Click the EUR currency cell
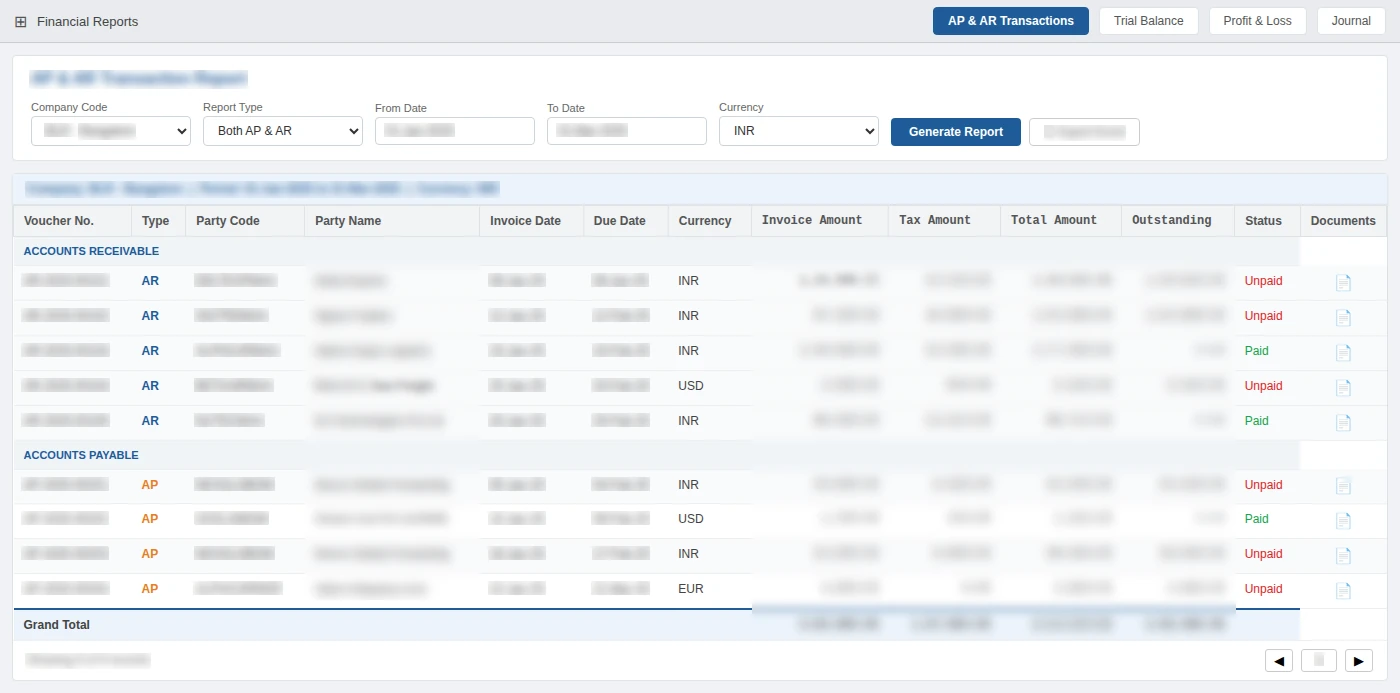This screenshot has width=1400, height=693. point(691,589)
